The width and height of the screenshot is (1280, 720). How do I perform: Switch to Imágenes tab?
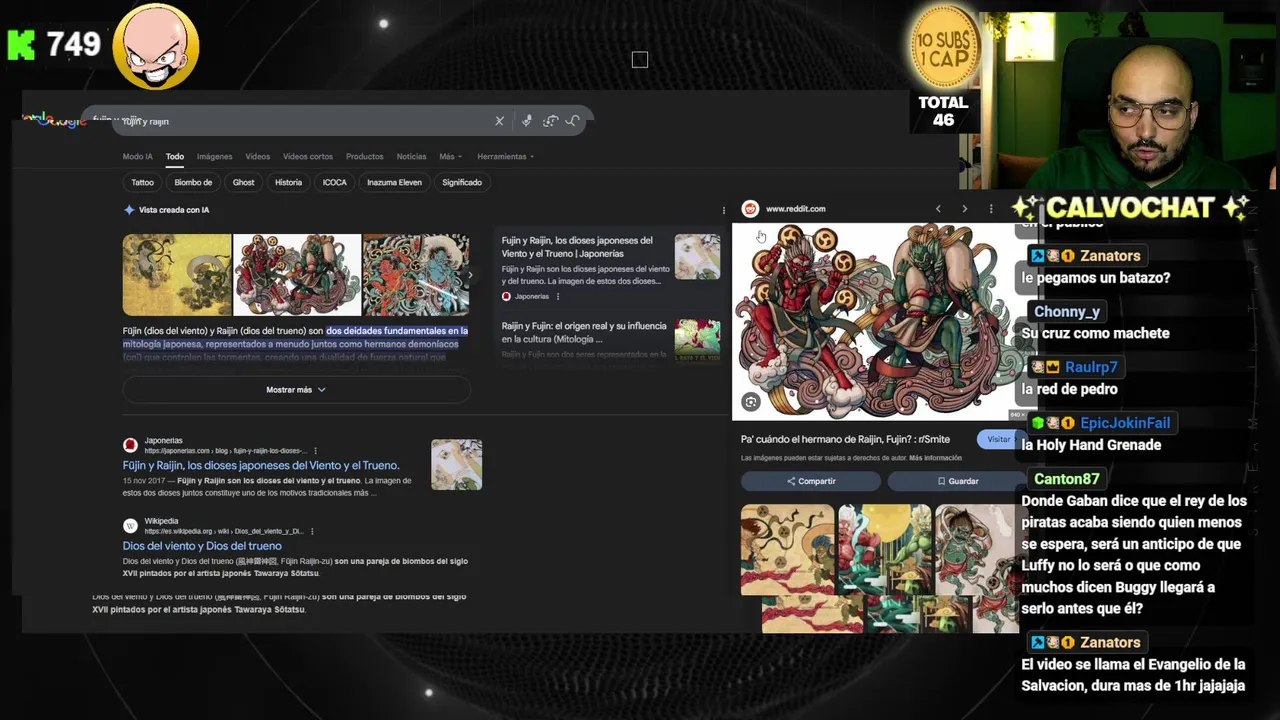tap(214, 157)
